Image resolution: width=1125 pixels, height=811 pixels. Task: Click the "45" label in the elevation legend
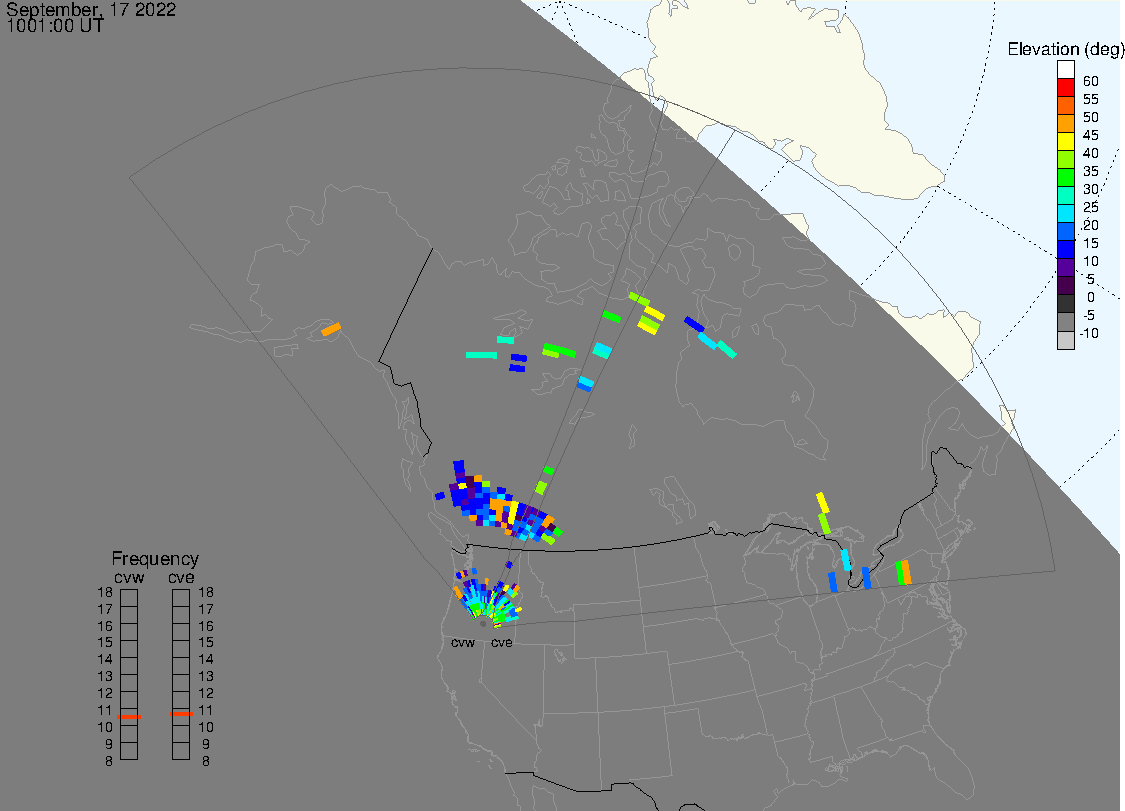pos(1091,135)
